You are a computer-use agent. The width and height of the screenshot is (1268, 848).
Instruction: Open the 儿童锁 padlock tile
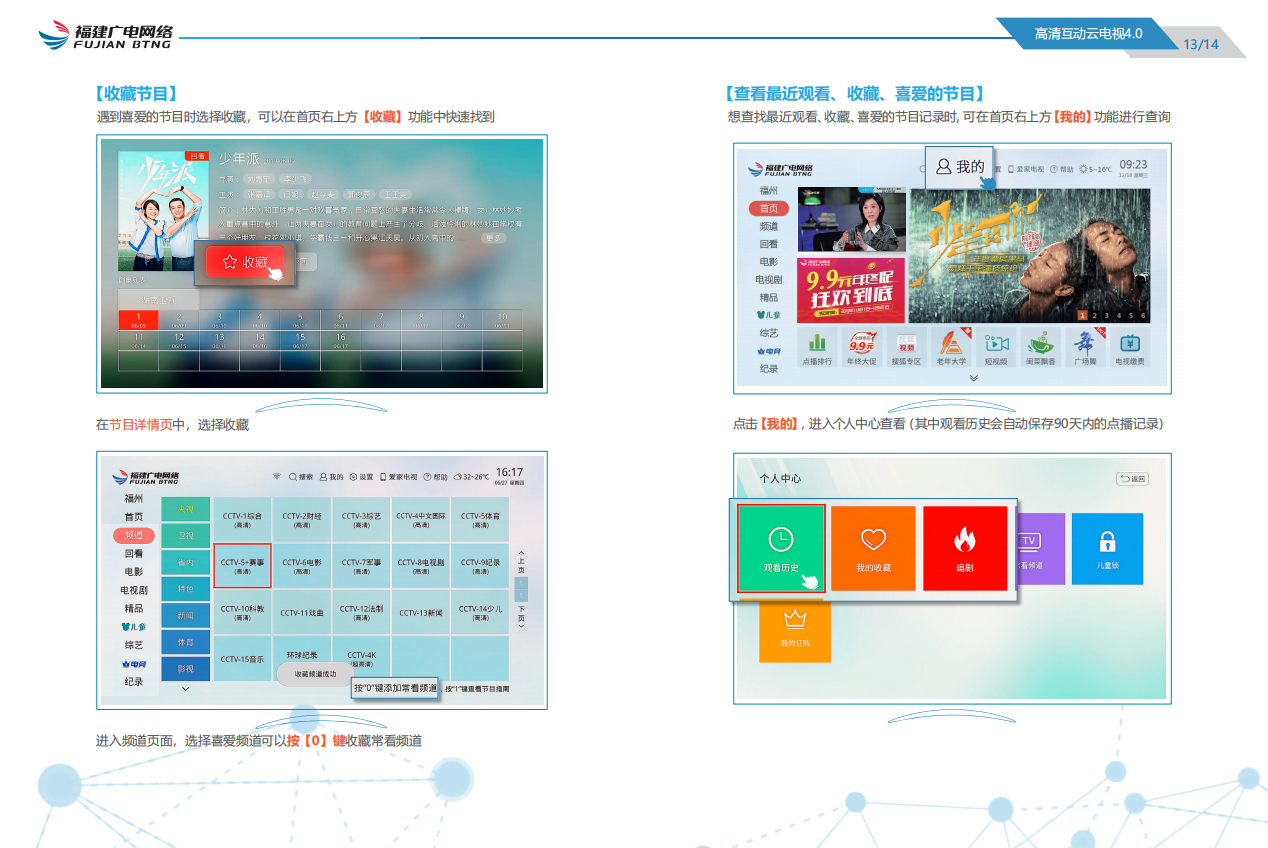tap(1106, 548)
